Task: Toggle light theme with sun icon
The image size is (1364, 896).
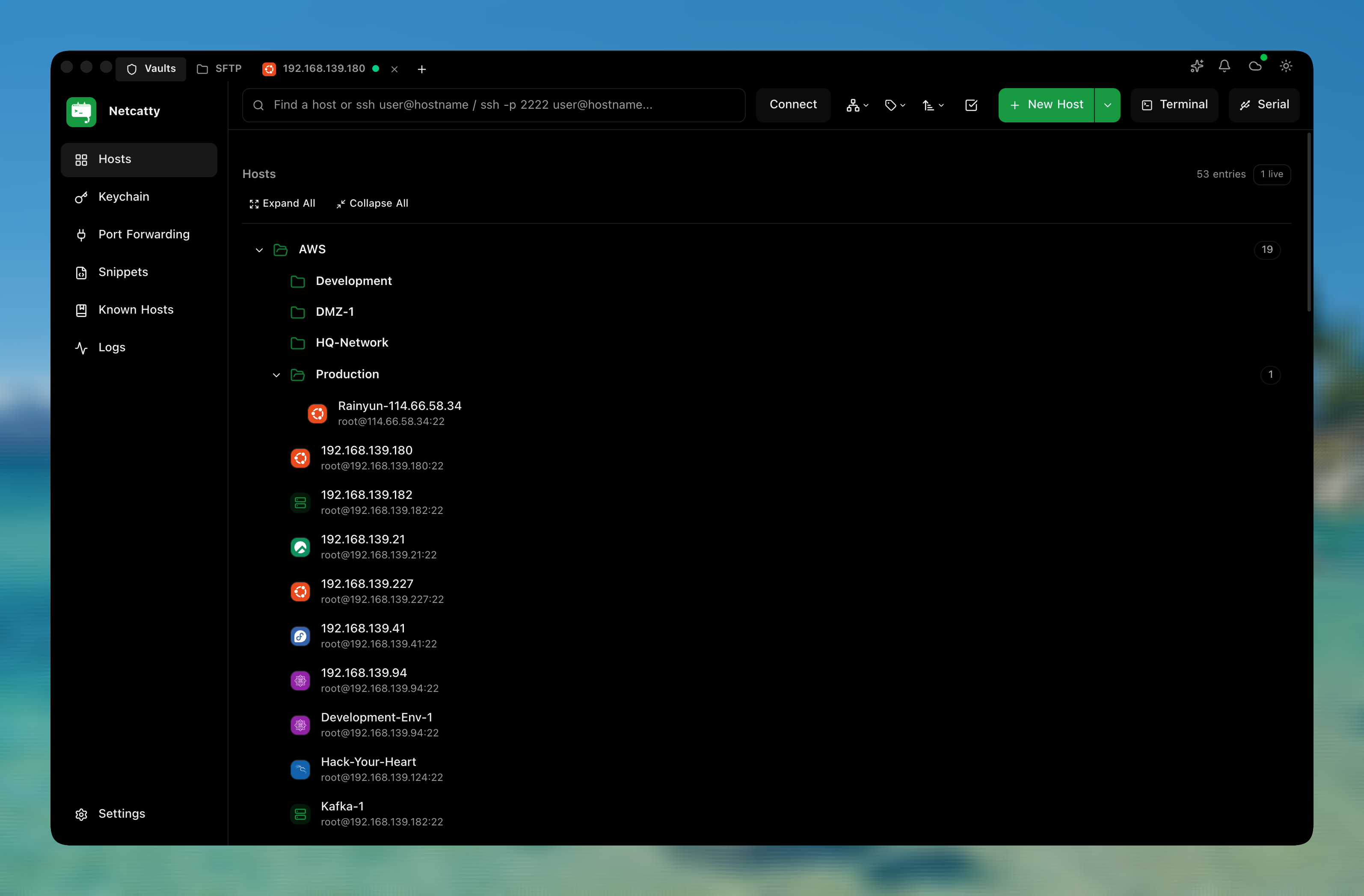Action: coord(1286,66)
